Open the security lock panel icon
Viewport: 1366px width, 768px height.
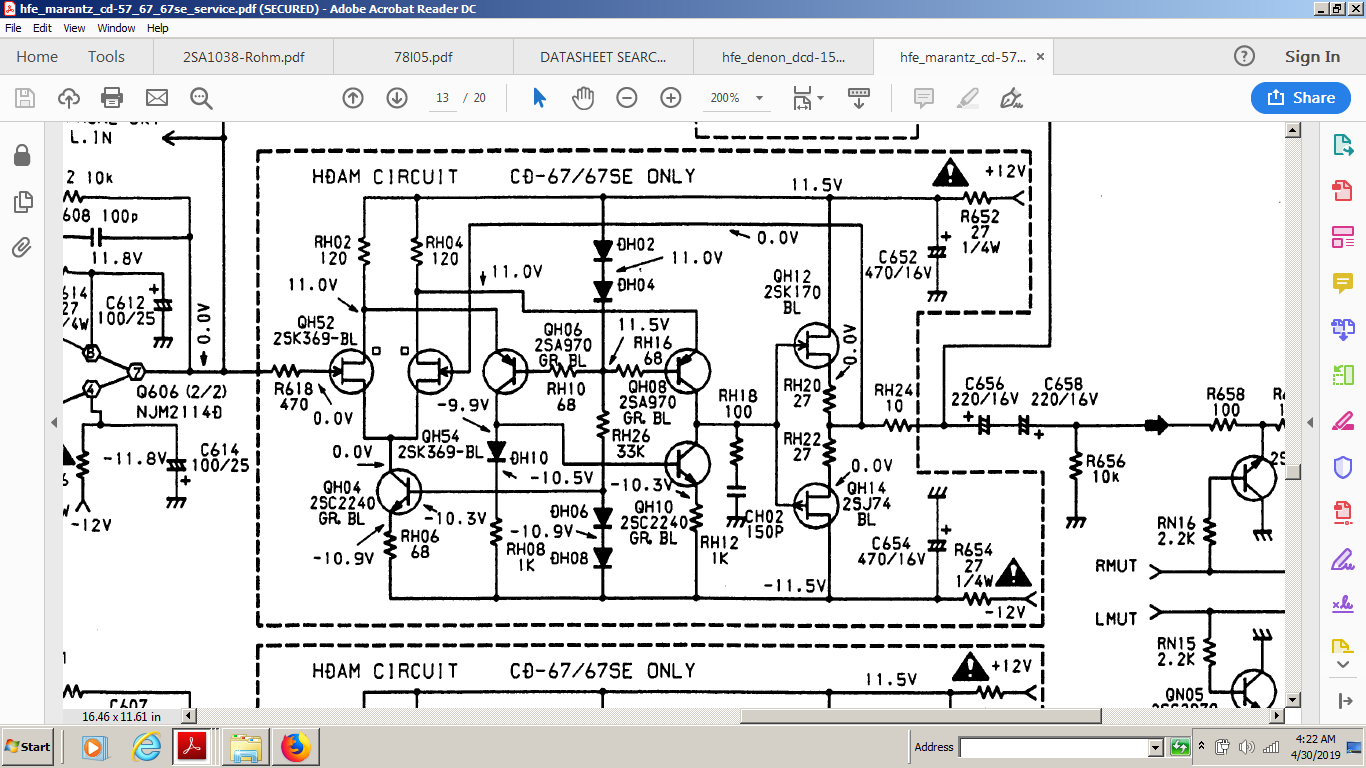click(22, 156)
